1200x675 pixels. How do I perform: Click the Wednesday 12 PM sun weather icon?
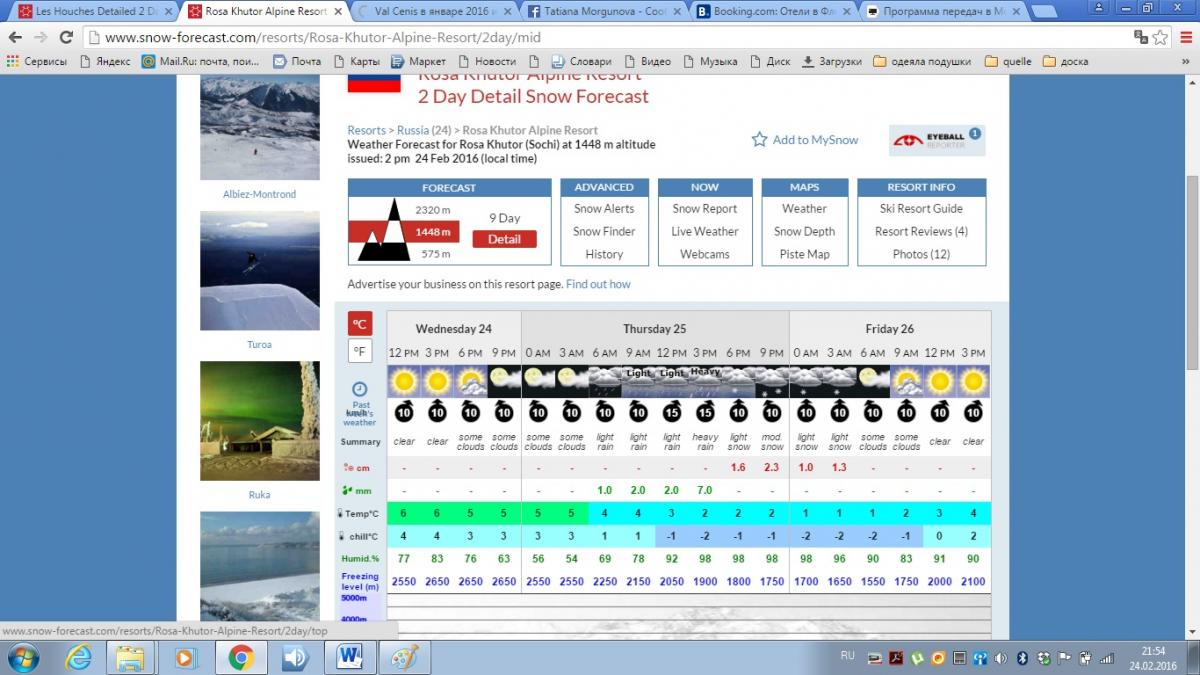pyautogui.click(x=404, y=380)
